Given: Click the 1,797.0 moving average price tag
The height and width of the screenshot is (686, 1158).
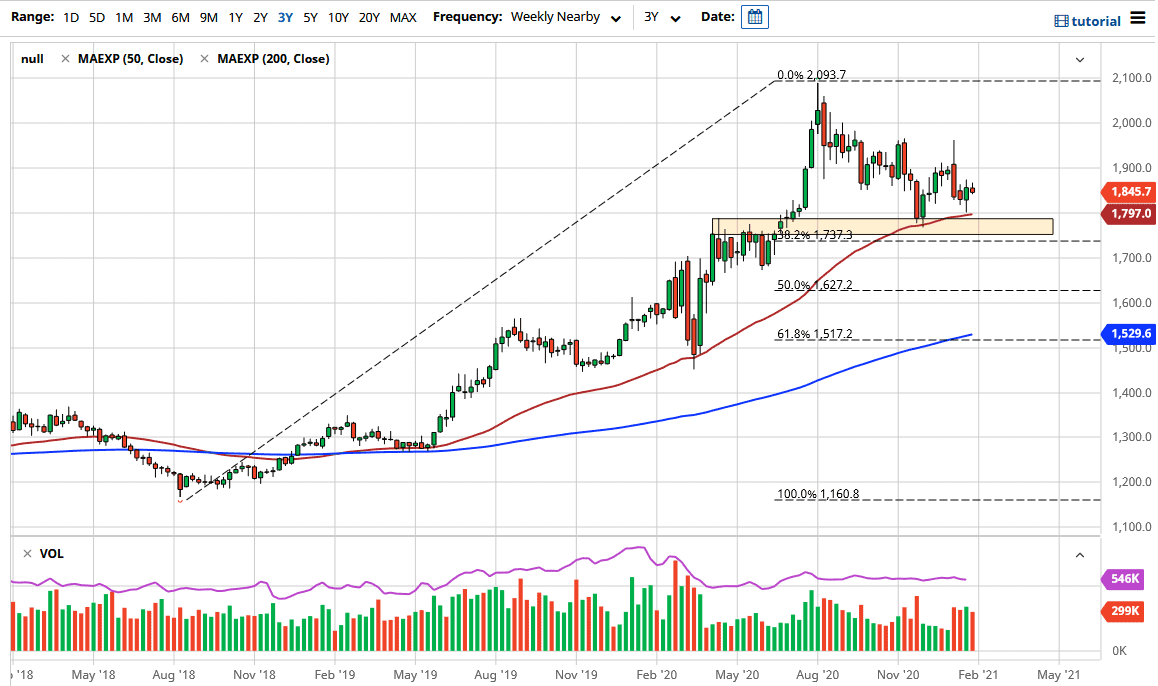Looking at the screenshot, I should [x=1128, y=213].
